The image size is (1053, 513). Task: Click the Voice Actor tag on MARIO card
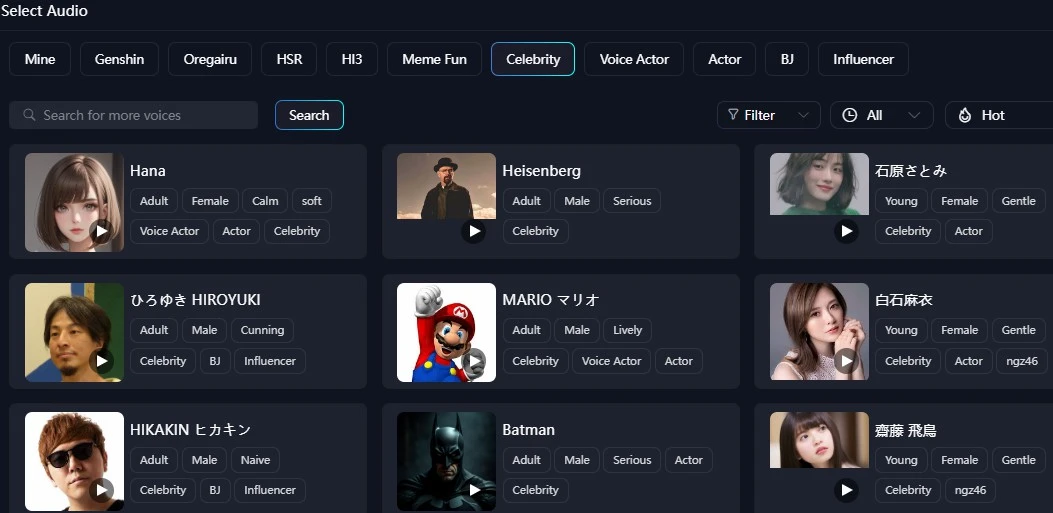click(611, 361)
